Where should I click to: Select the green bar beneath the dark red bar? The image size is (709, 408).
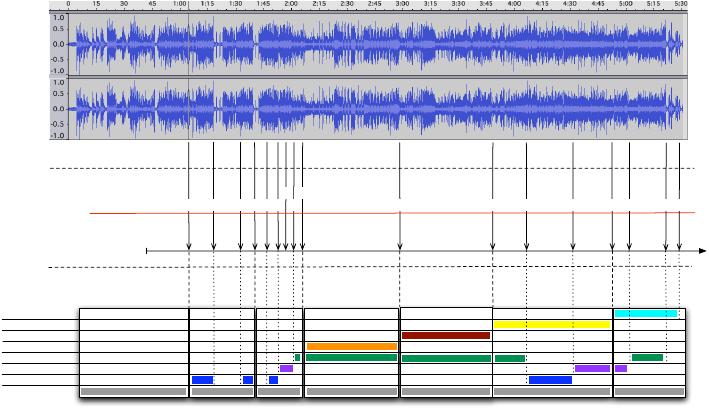click(445, 358)
